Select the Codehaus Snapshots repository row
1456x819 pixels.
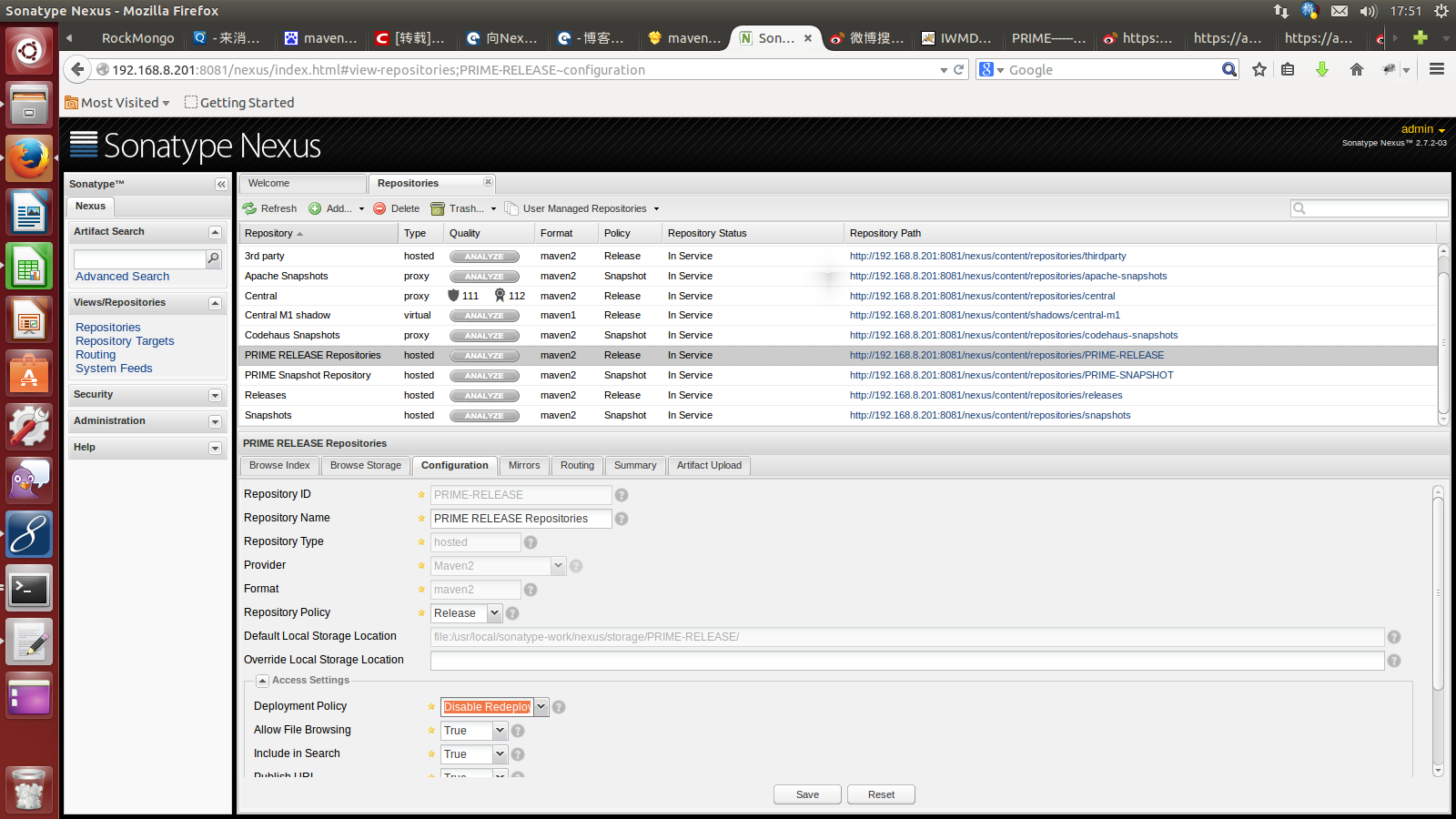tap(838, 335)
